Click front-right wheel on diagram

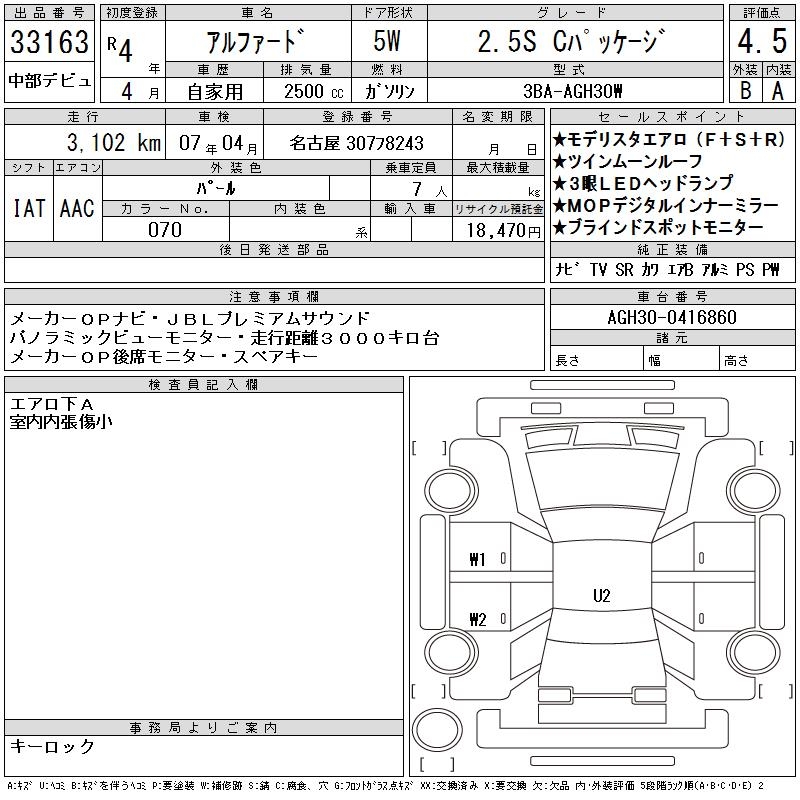[x=754, y=492]
